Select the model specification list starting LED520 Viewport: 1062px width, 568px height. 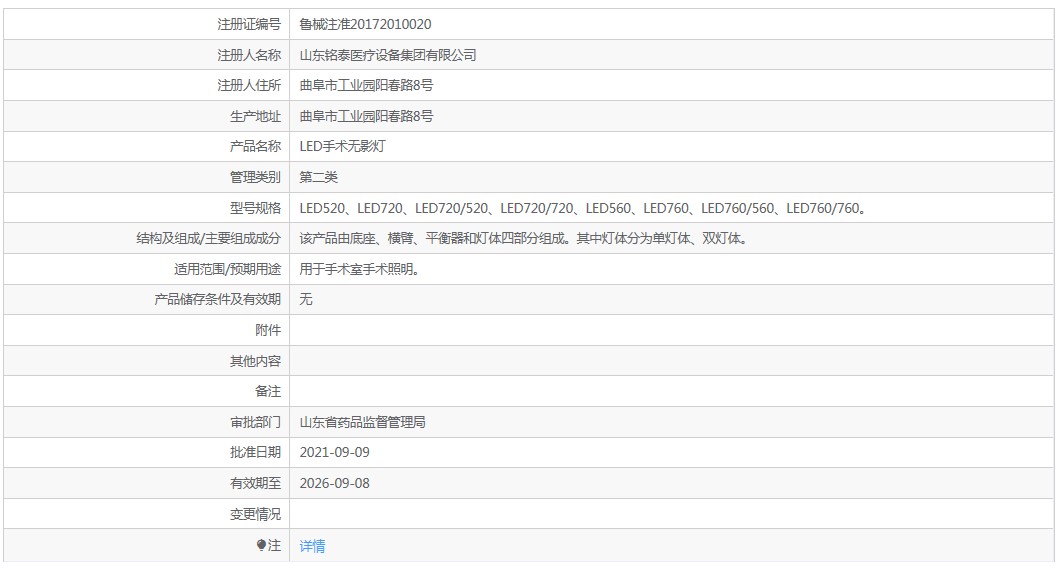583,209
